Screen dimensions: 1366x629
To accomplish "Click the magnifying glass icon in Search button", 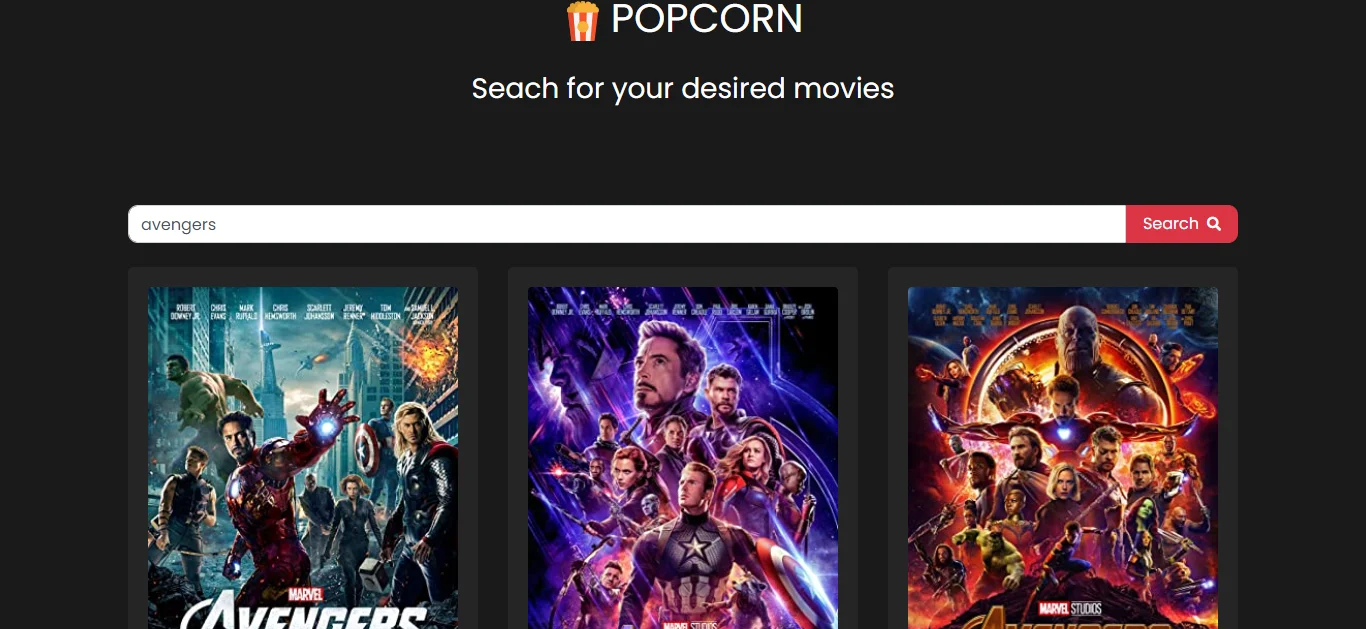I will tap(1214, 224).
